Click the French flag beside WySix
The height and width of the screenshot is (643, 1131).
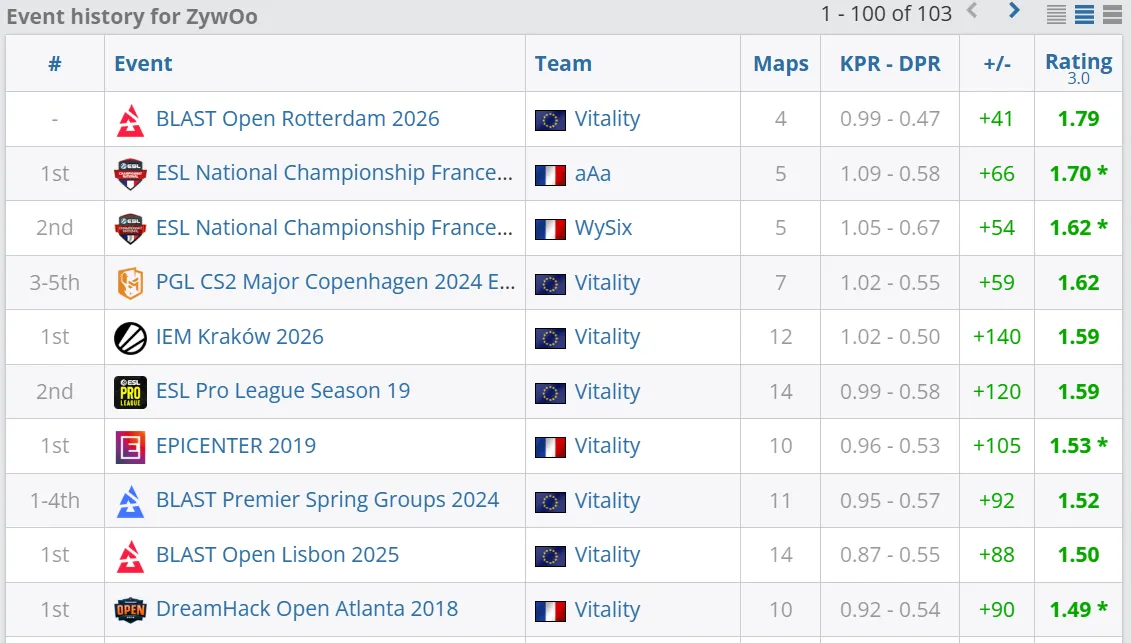point(550,228)
